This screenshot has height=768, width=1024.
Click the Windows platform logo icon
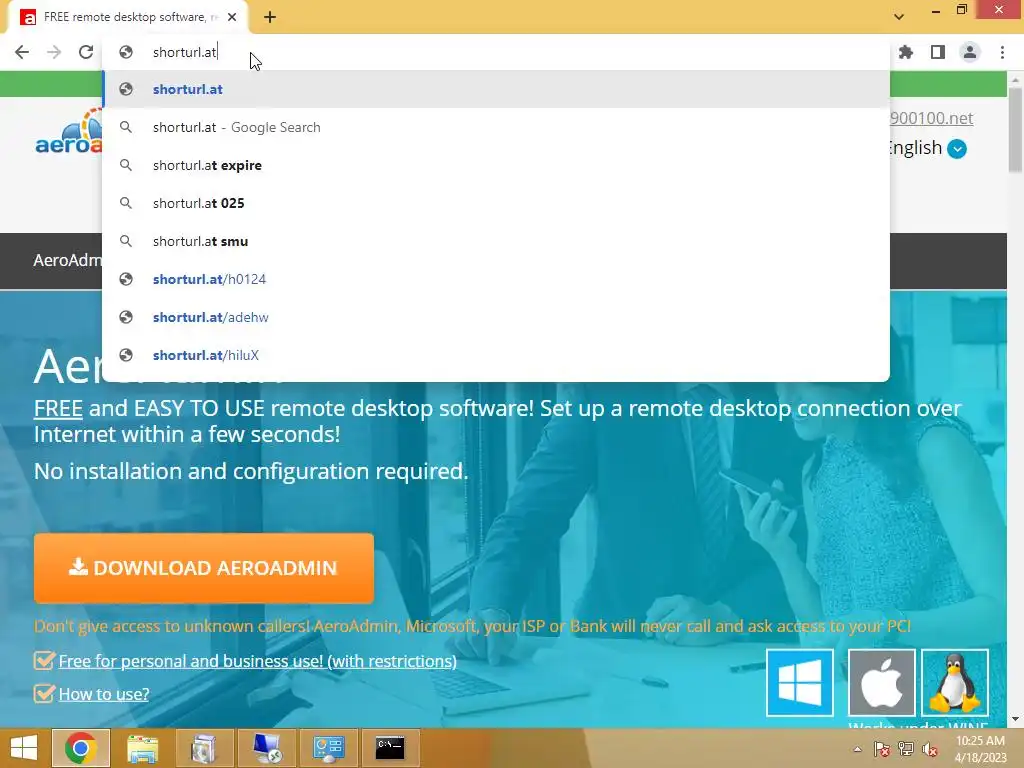[x=800, y=682]
